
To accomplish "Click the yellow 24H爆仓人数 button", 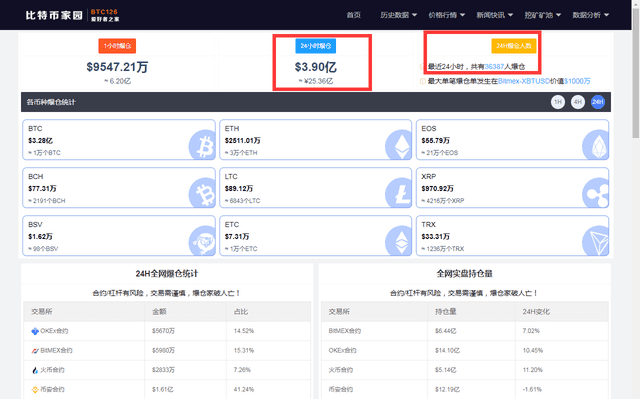I will (513, 46).
